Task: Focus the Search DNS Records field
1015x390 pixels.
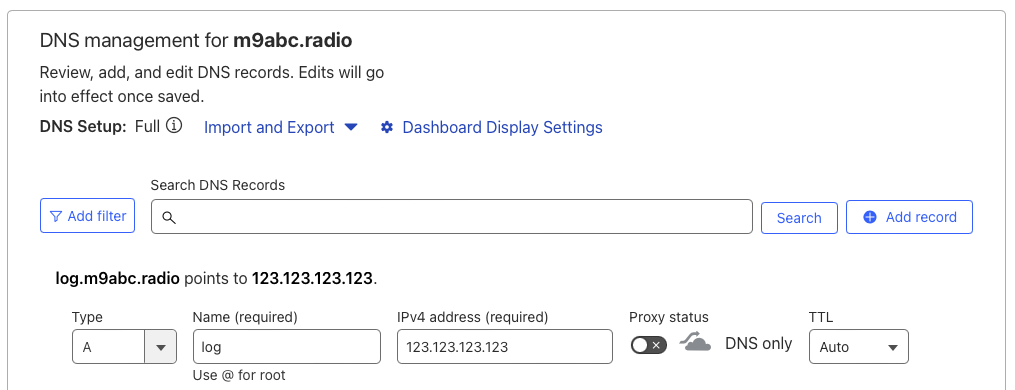Action: point(452,216)
